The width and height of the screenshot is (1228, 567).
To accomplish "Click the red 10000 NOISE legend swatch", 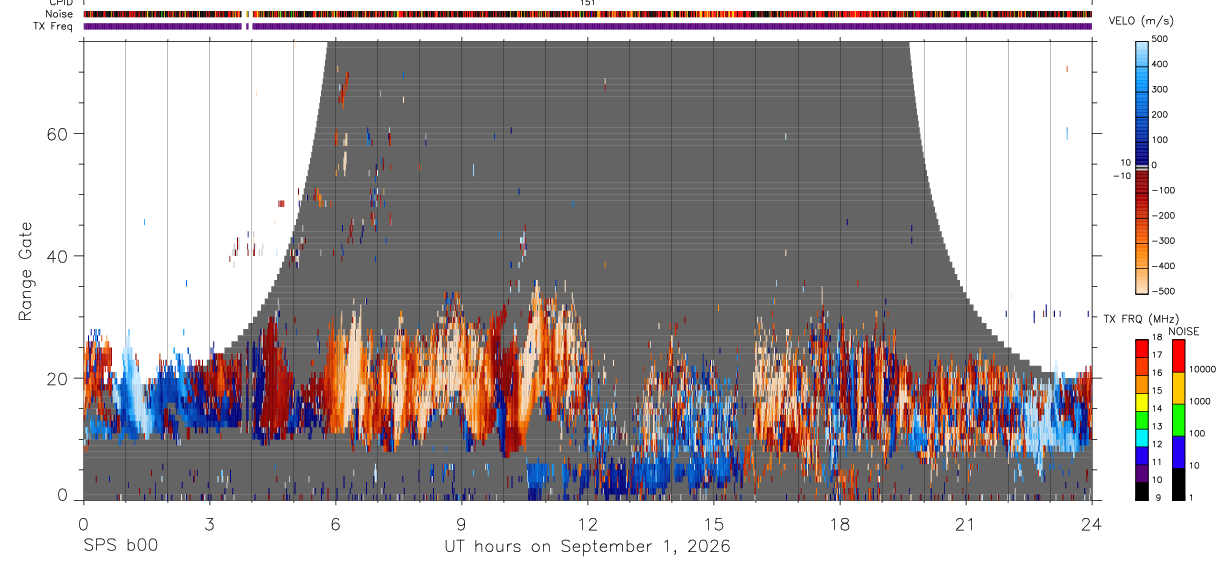I will coord(1176,355).
